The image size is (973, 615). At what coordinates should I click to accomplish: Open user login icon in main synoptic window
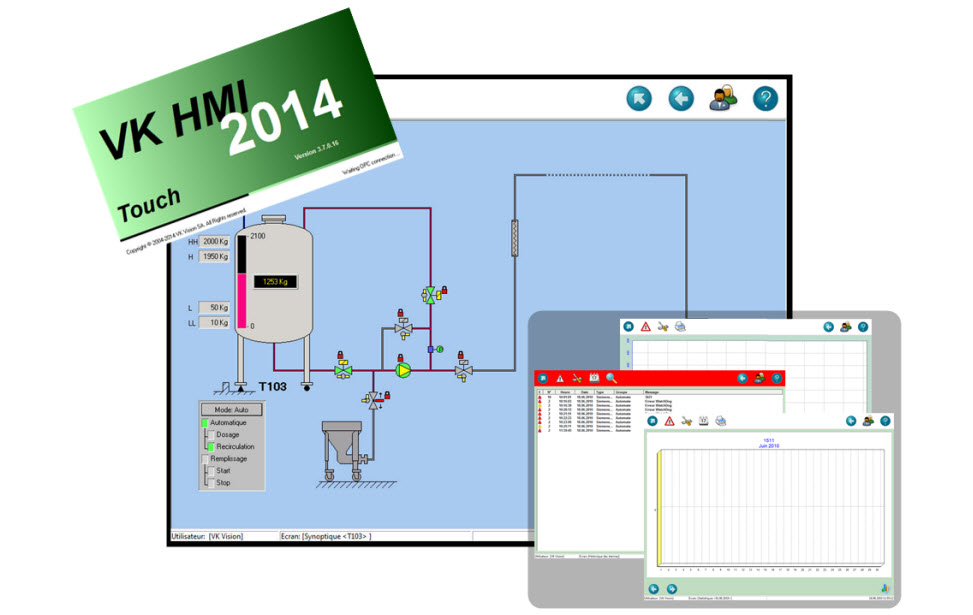(x=723, y=98)
